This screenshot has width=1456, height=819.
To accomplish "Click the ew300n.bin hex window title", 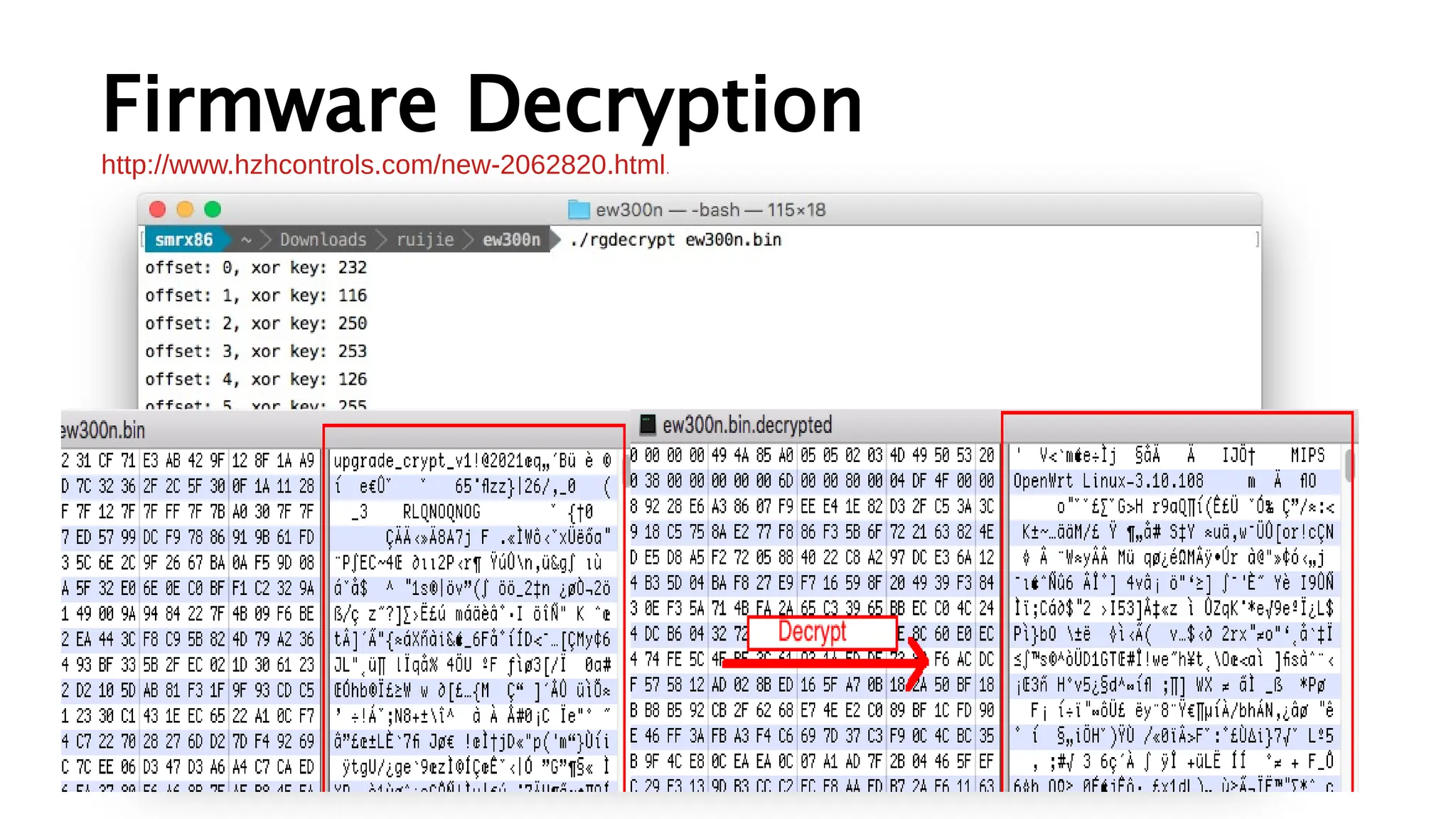I will coord(103,430).
